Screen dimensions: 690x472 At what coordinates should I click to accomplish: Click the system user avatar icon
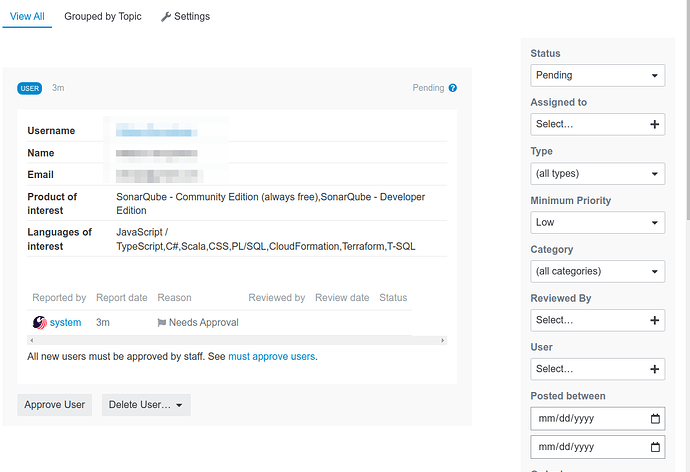(40, 322)
